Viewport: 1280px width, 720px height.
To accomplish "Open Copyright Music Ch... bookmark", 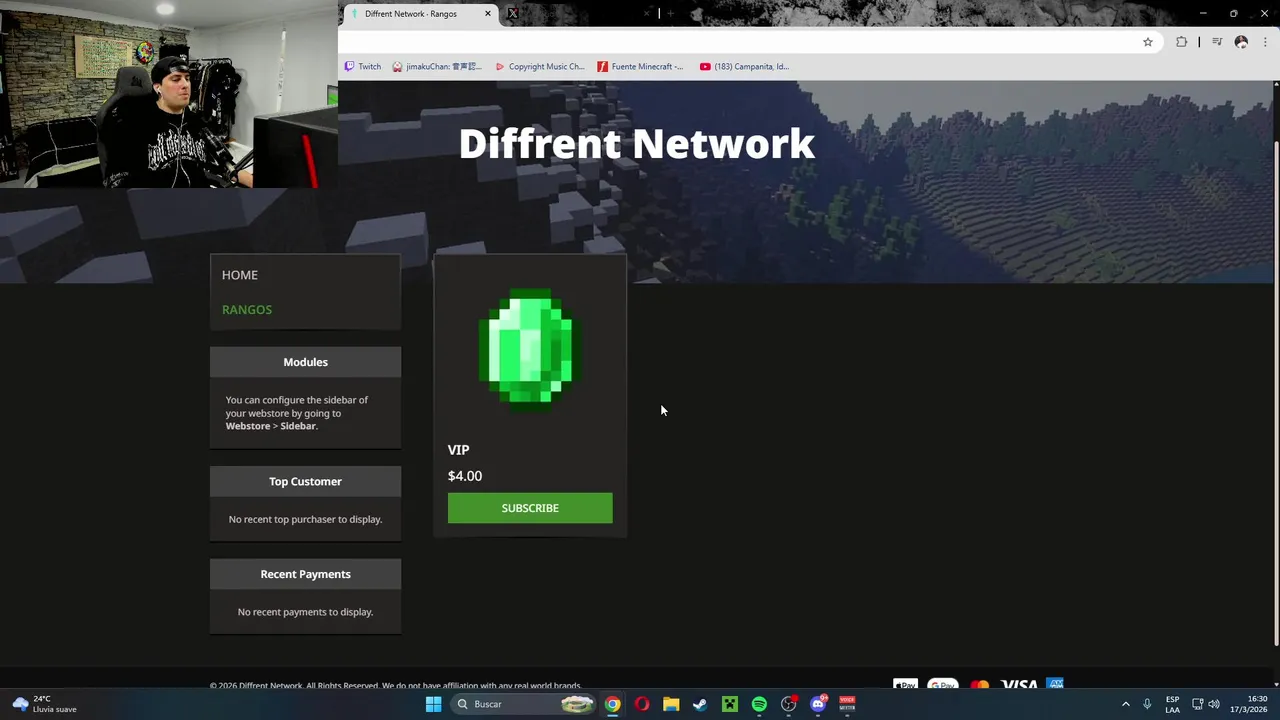I will [x=540, y=67].
